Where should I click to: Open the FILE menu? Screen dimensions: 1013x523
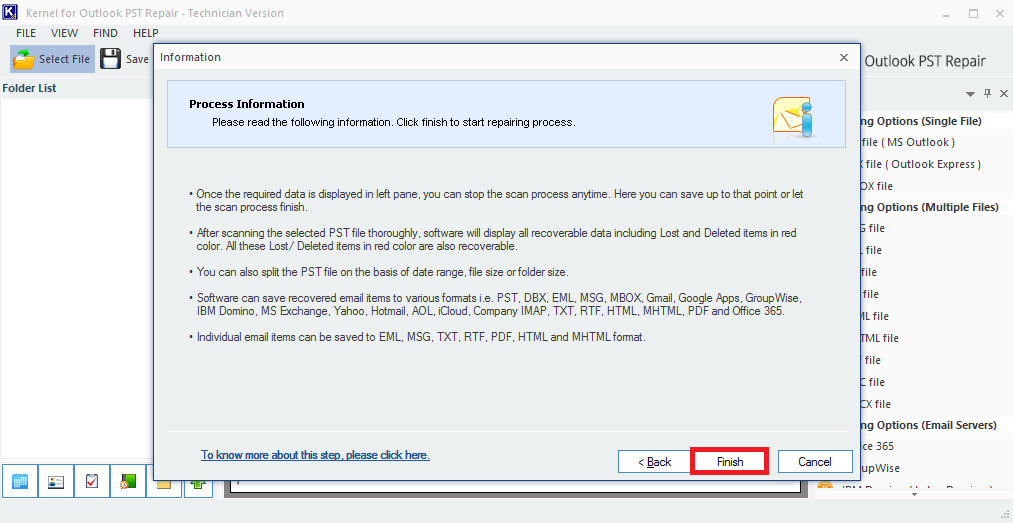click(26, 33)
